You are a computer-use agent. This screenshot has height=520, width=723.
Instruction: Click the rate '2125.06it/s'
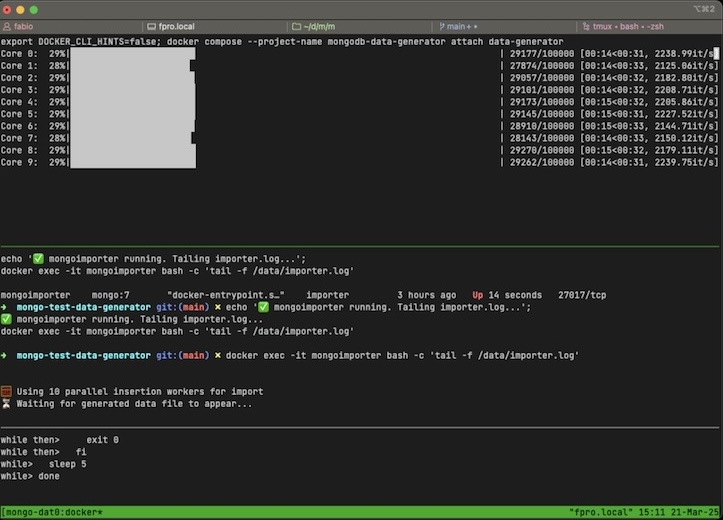[x=684, y=66]
